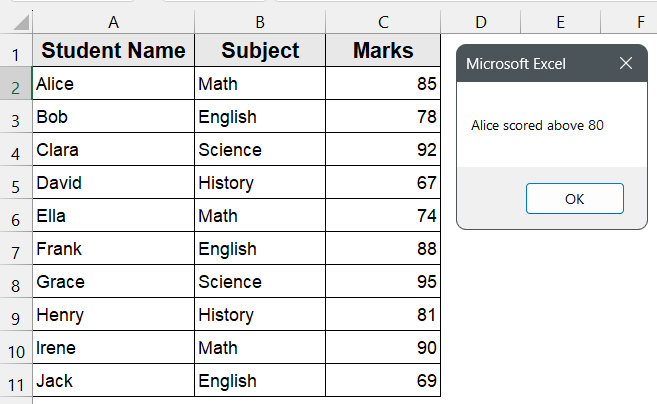The width and height of the screenshot is (657, 404).
Task: Select row 2 header
Action: pyautogui.click(x=16, y=85)
